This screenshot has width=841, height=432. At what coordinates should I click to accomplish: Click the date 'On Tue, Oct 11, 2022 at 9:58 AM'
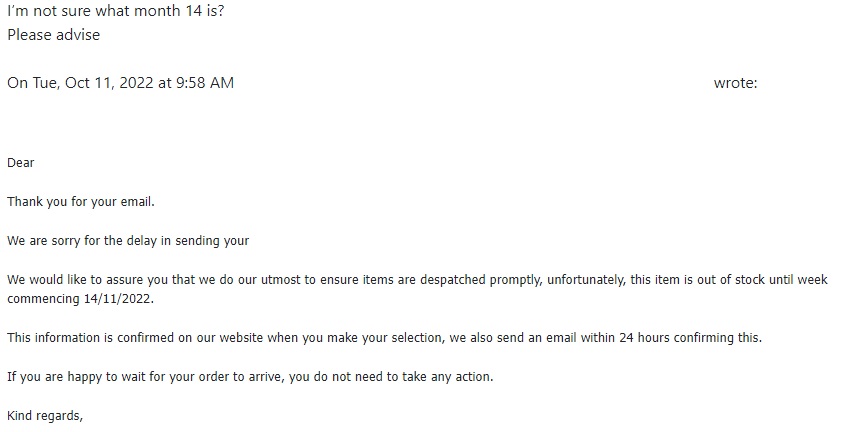click(121, 83)
